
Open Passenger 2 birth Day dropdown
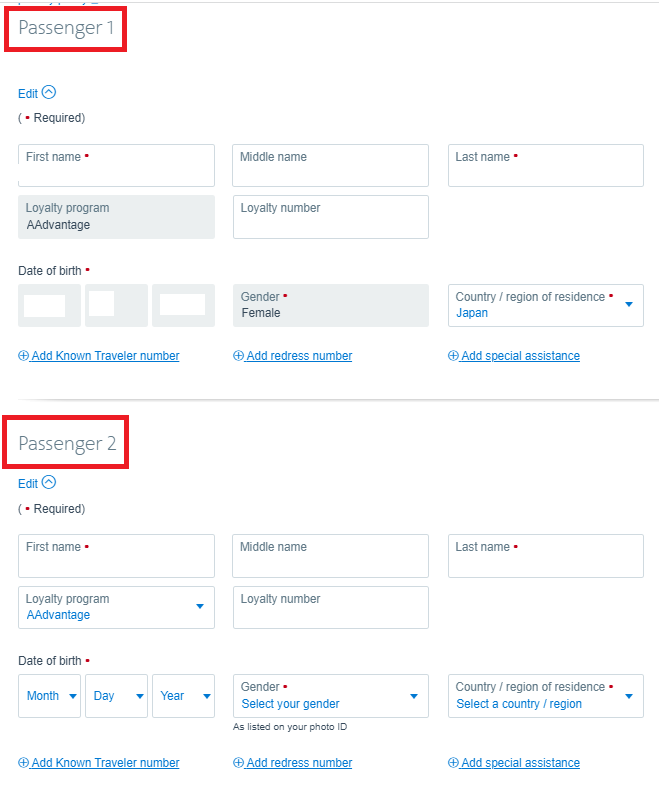pyautogui.click(x=117, y=696)
